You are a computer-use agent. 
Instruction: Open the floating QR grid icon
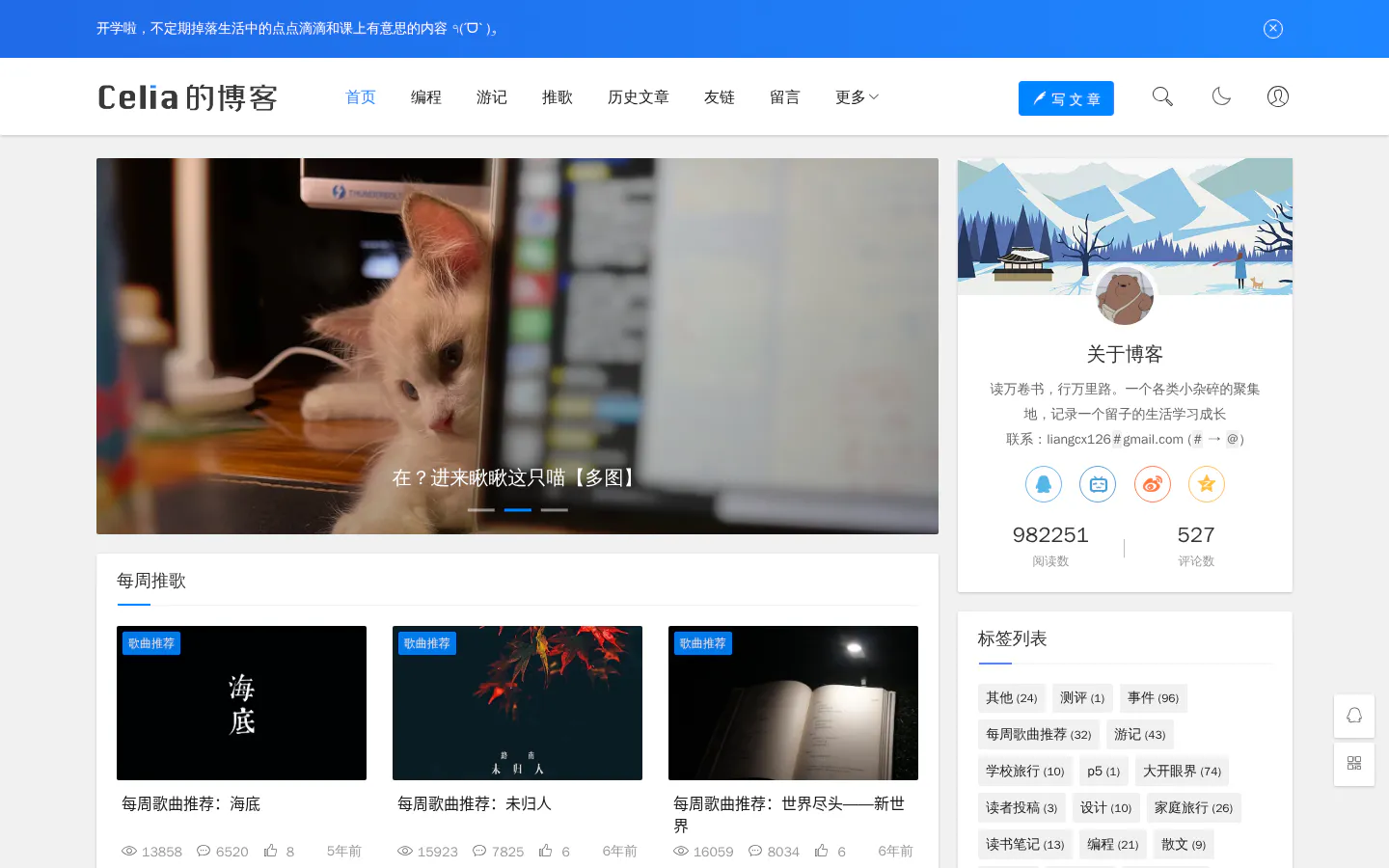tap(1354, 764)
